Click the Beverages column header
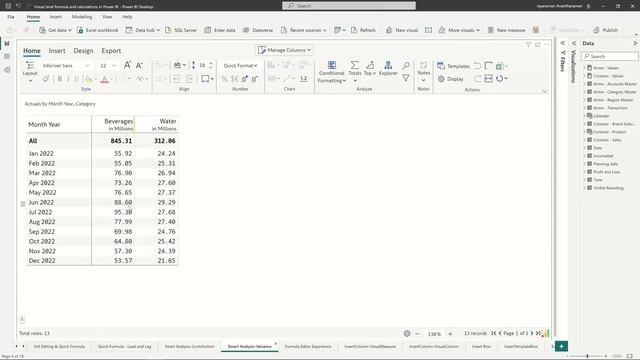The image size is (640, 360). coord(114,124)
